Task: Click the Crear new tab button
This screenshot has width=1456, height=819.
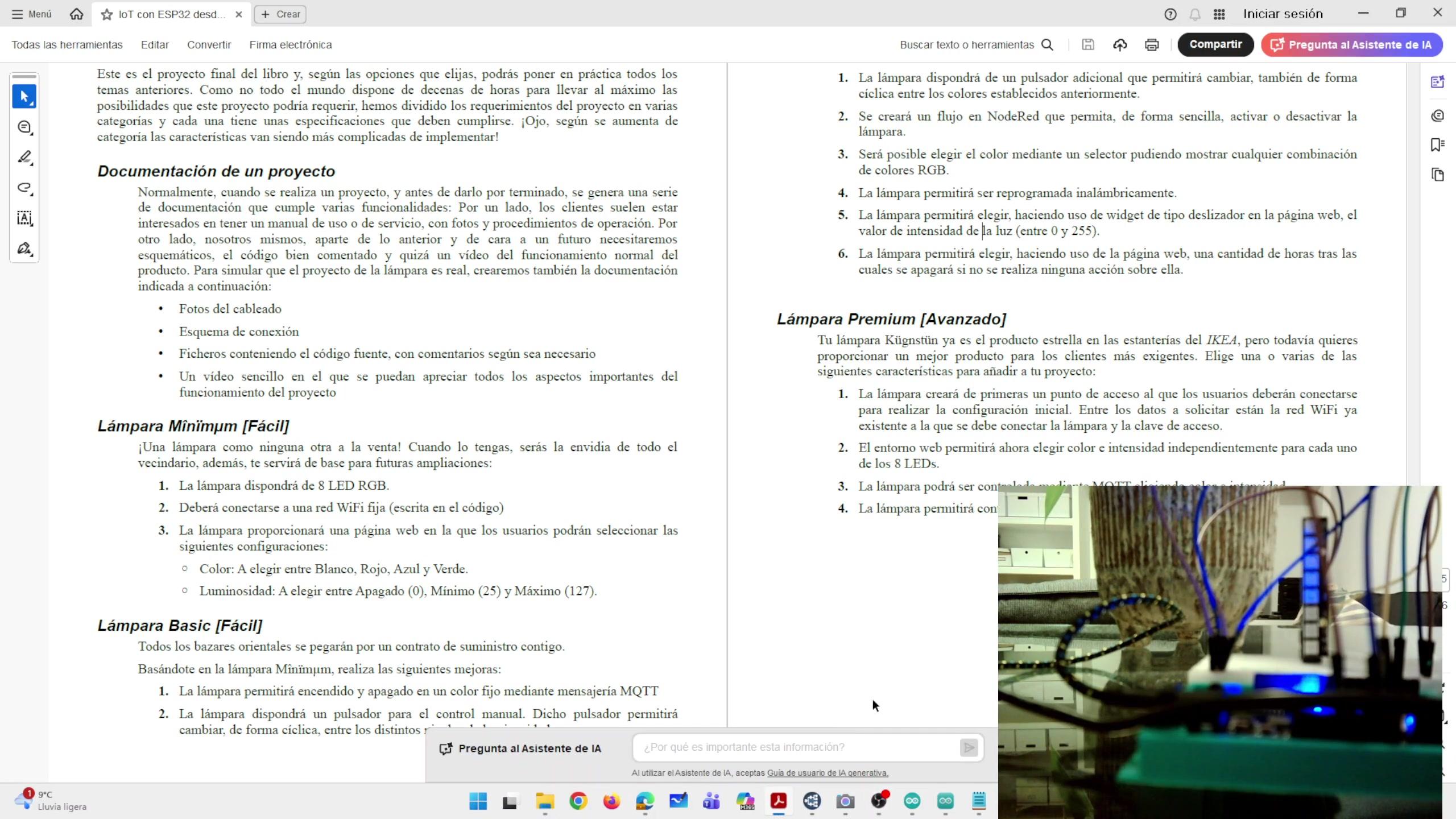Action: (280, 14)
